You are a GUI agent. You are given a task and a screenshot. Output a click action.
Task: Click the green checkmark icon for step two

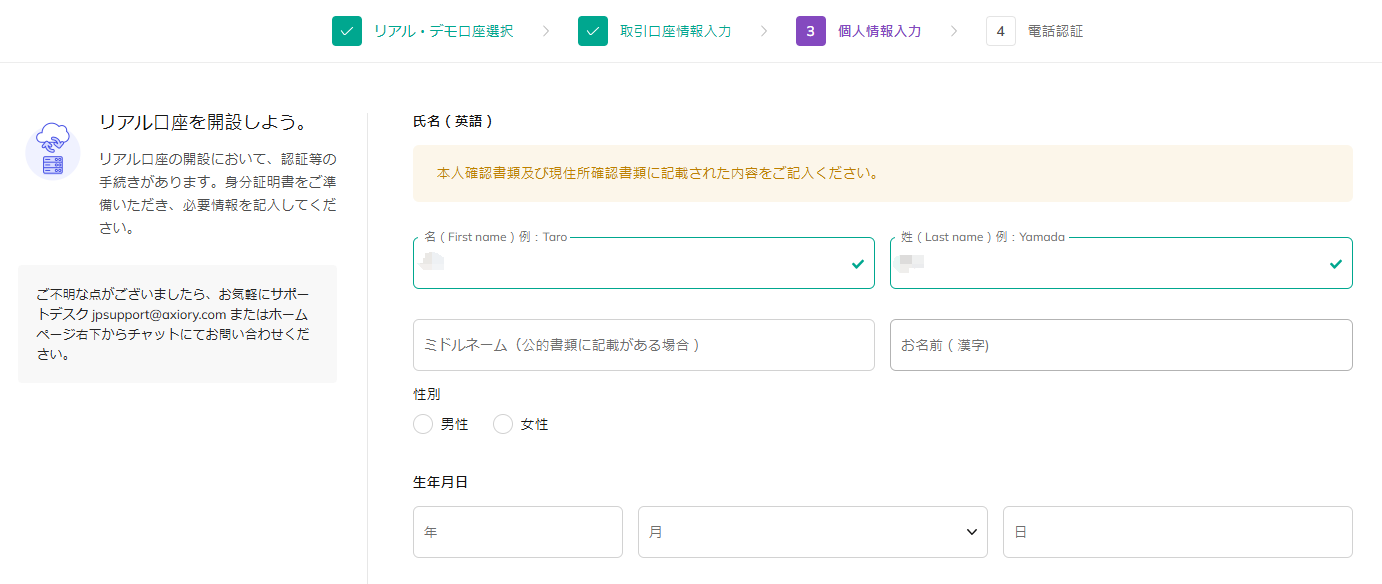[593, 31]
